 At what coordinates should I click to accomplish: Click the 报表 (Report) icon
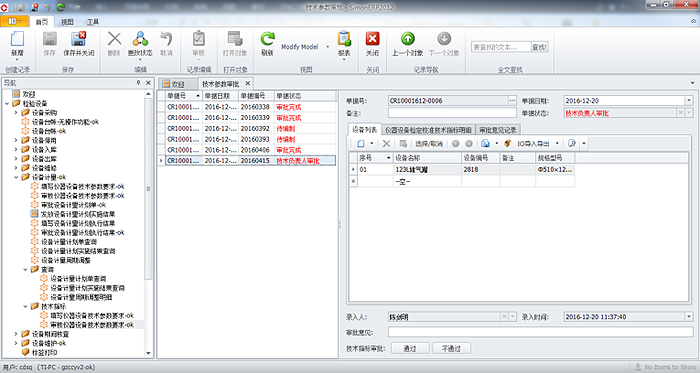344,39
